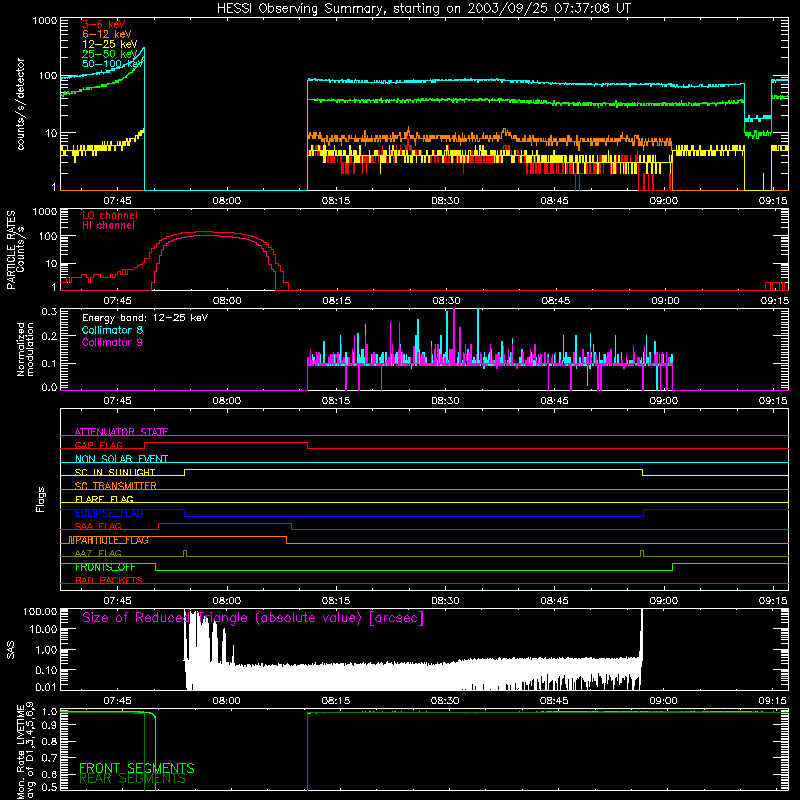Click the 'SAS' y-axis label

pos(11,650)
